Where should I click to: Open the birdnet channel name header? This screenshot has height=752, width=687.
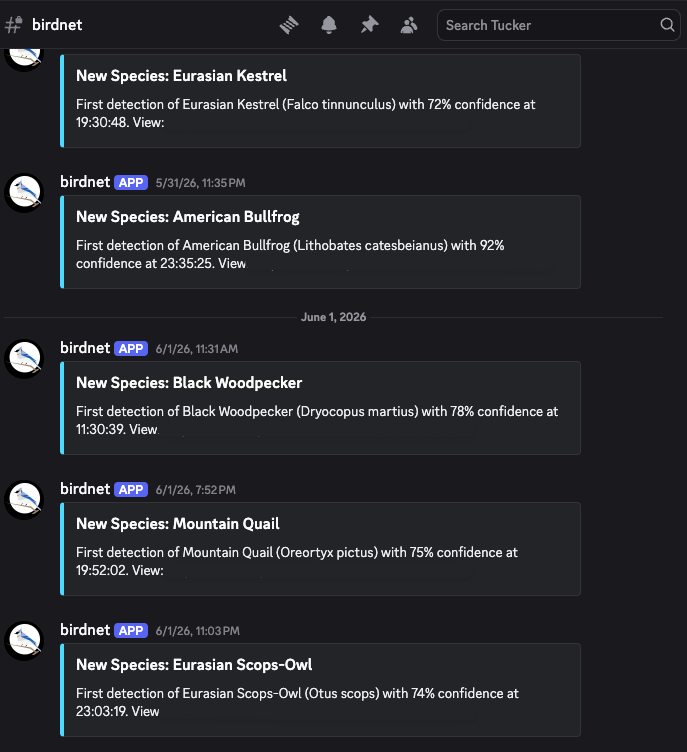point(57,25)
